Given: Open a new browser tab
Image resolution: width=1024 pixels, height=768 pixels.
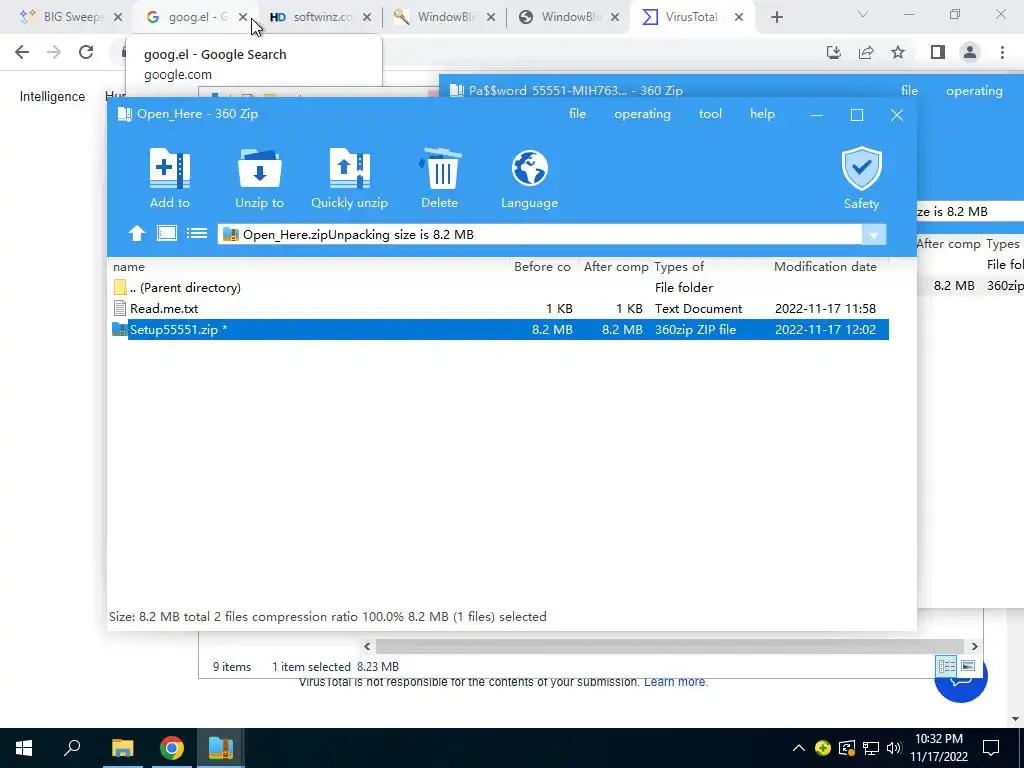Looking at the screenshot, I should point(776,18).
